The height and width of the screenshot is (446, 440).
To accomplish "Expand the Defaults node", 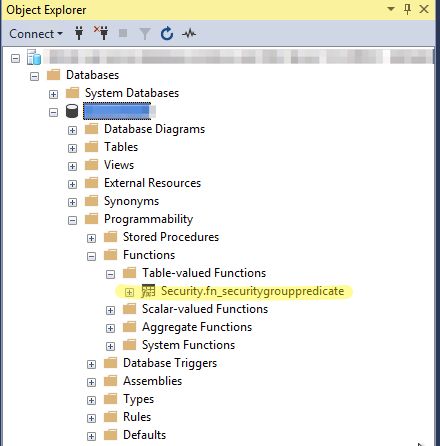I will pyautogui.click(x=91, y=436).
